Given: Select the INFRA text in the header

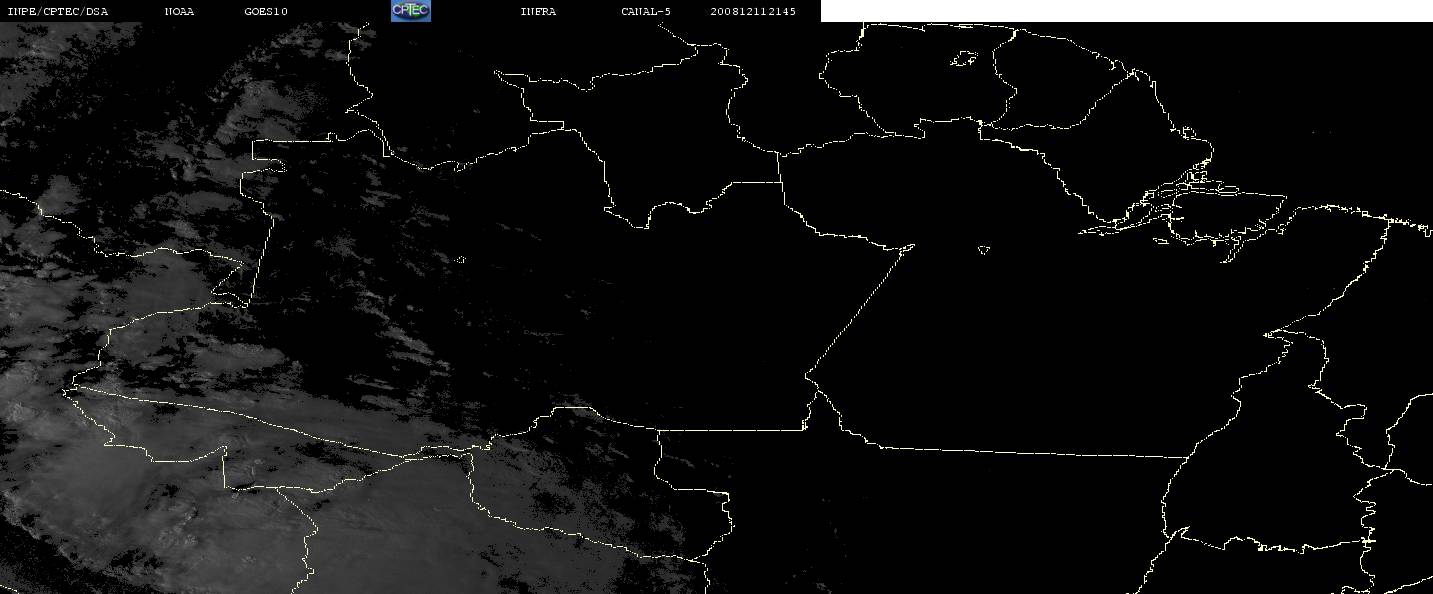Looking at the screenshot, I should click(538, 12).
